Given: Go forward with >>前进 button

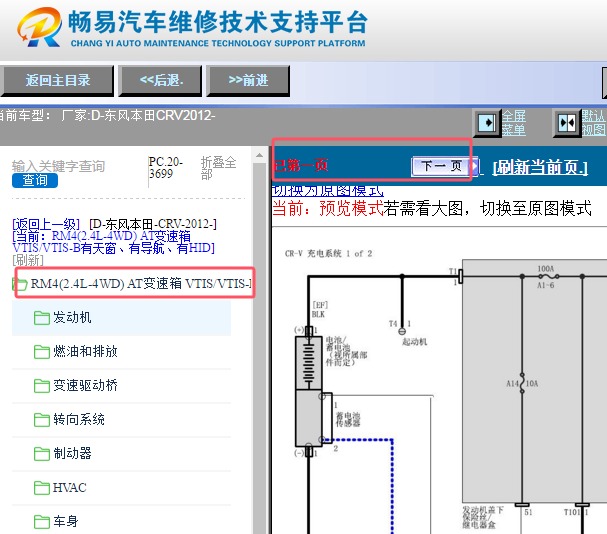Looking at the screenshot, I should point(248,81).
